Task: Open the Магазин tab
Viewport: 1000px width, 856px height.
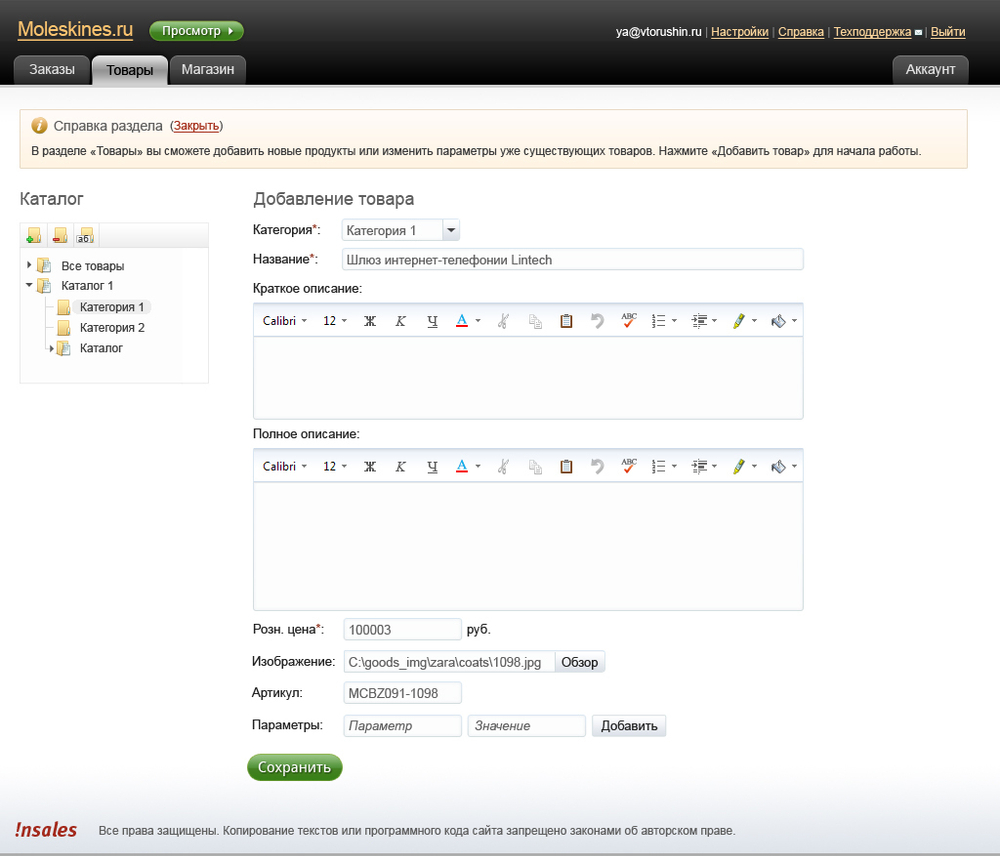Action: point(208,69)
